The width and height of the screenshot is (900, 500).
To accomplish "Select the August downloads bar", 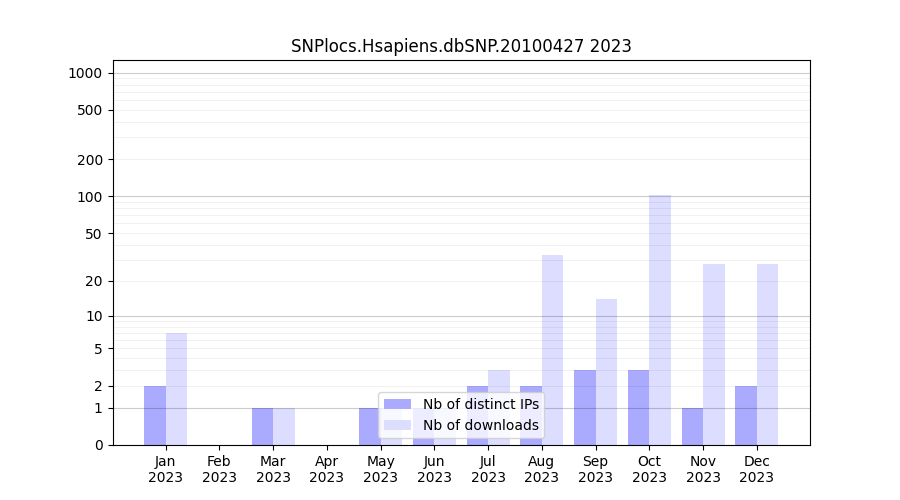I will [552, 350].
